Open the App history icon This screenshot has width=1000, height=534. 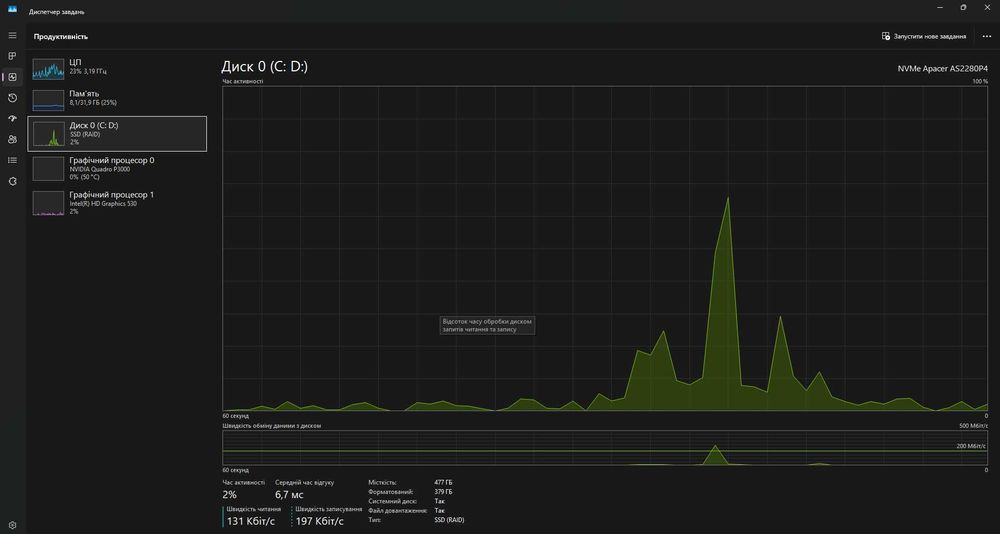pos(12,98)
